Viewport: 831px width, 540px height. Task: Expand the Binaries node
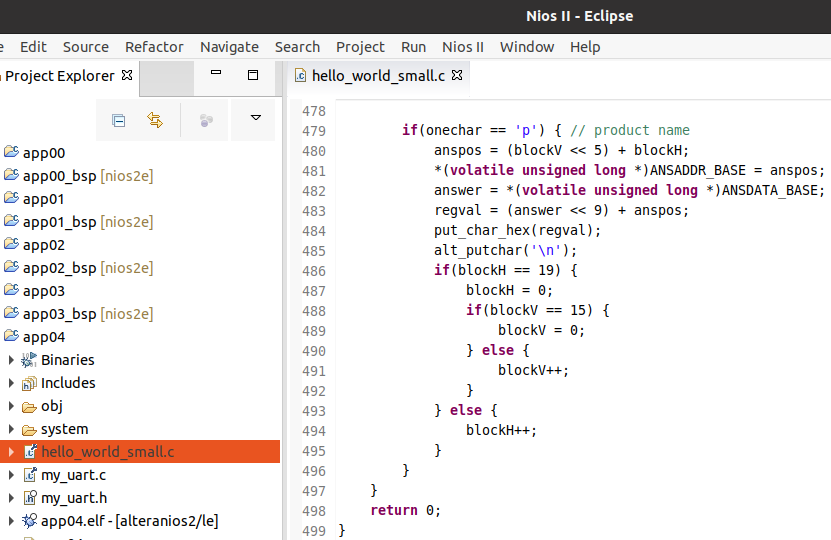[x=11, y=360]
